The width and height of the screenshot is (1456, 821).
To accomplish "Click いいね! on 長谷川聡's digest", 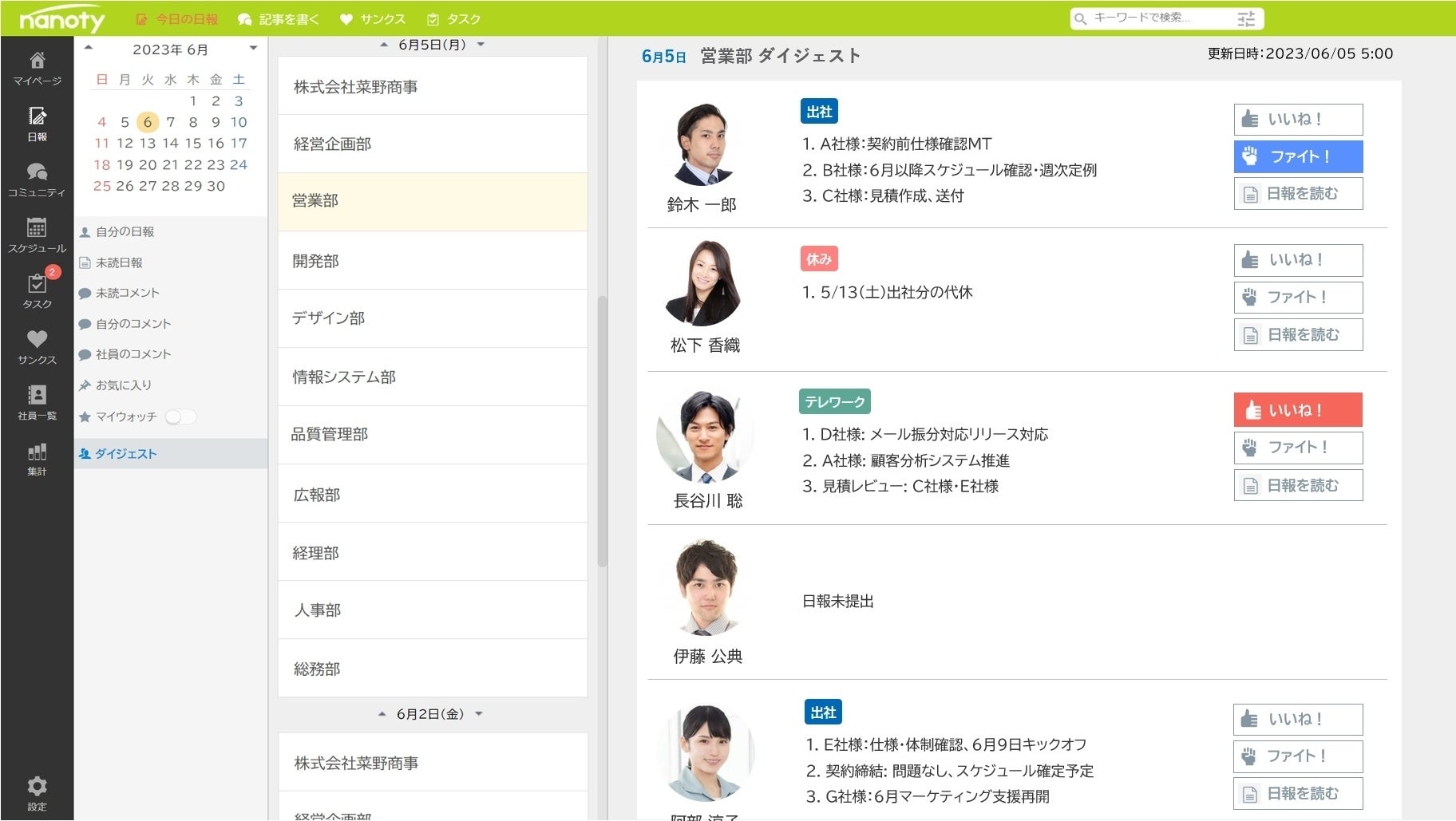I will (1298, 409).
